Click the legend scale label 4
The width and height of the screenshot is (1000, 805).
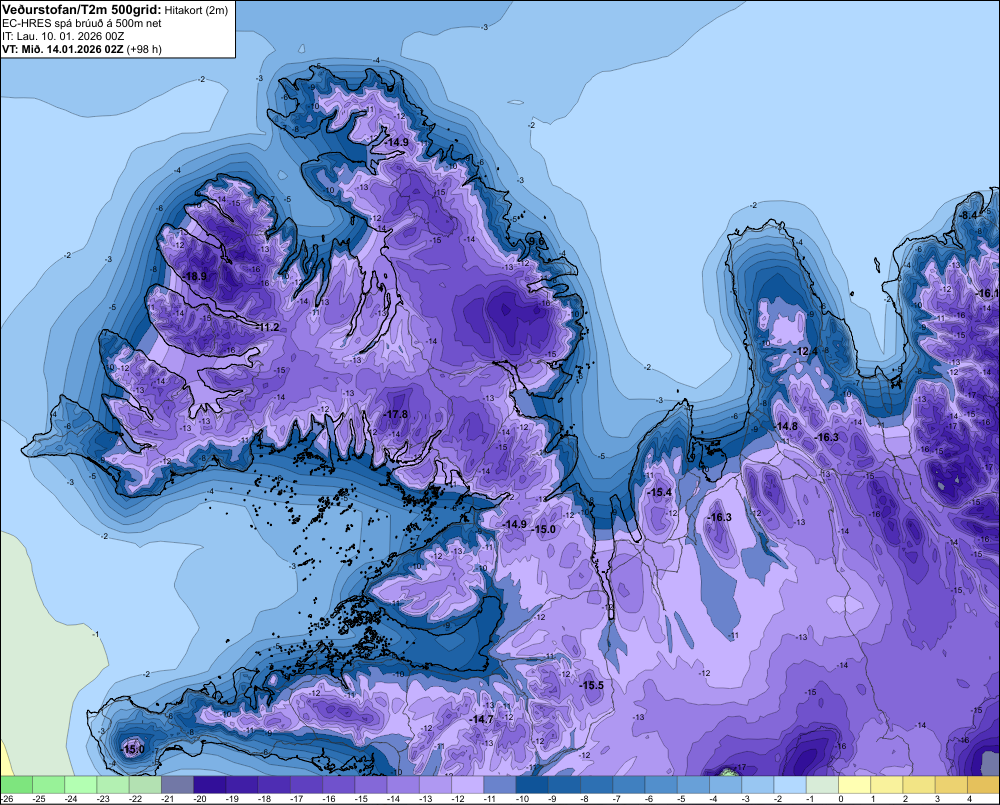pyautogui.click(x=970, y=799)
